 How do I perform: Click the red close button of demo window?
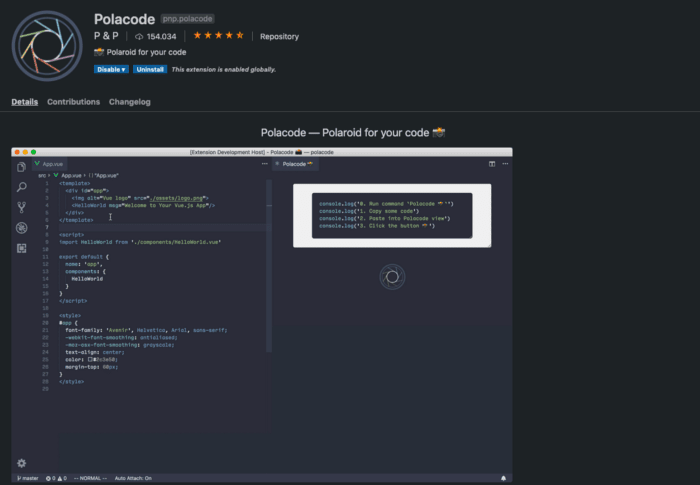pyautogui.click(x=17, y=152)
